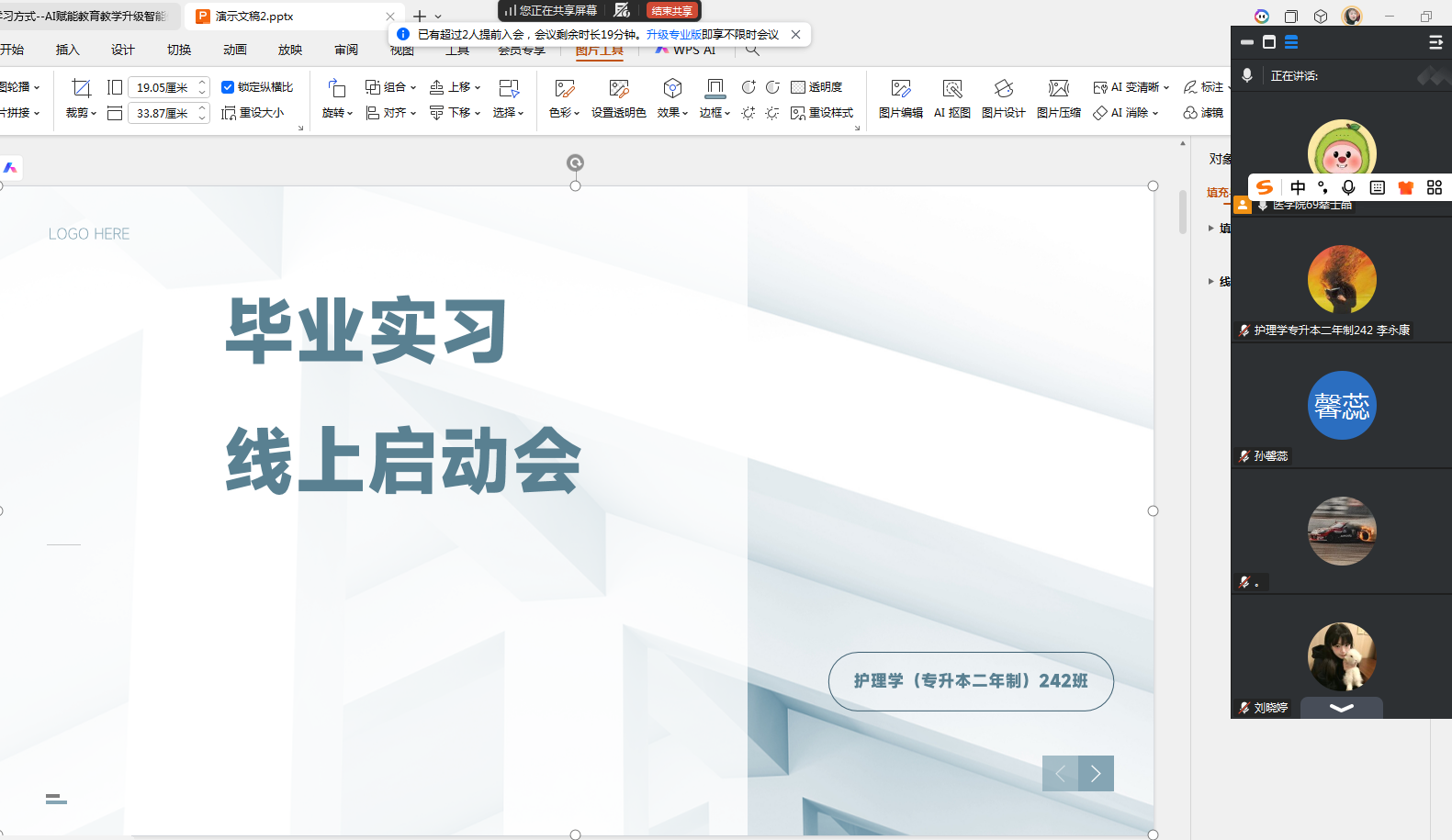This screenshot has width=1452, height=840.
Task: Expand the 效果 effects dropdown
Action: point(672,113)
